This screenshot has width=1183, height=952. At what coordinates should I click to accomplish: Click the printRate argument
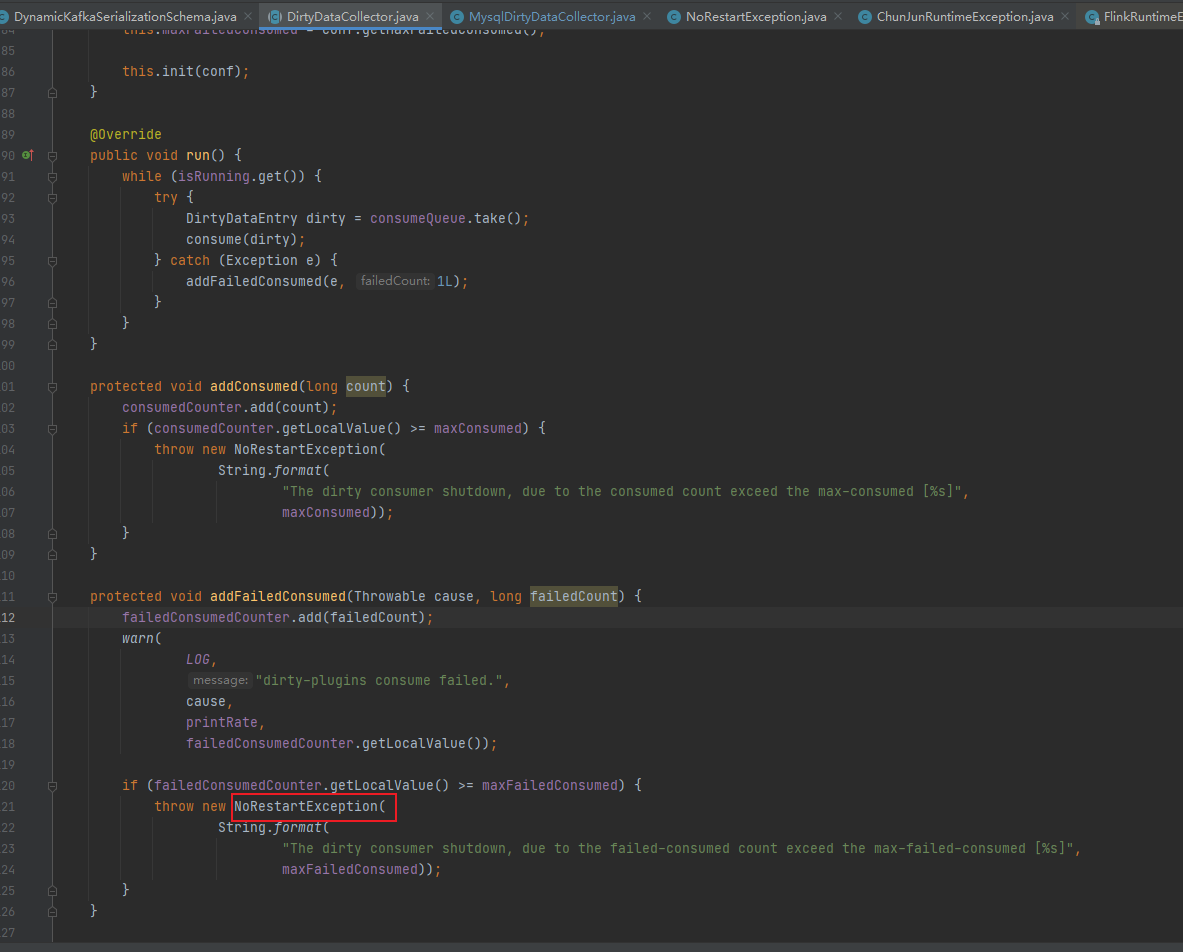222,722
